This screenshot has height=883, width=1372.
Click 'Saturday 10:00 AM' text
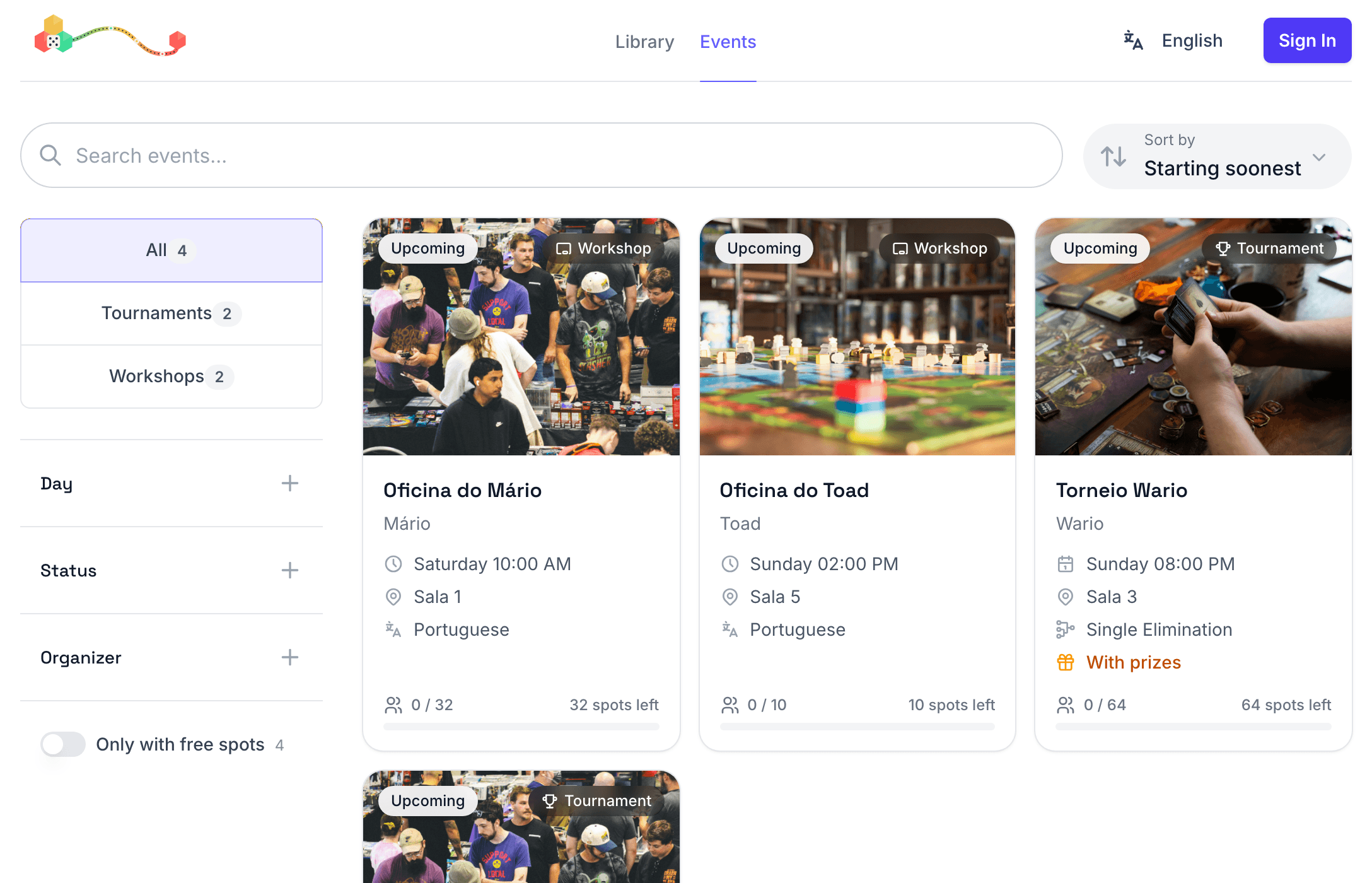492,564
